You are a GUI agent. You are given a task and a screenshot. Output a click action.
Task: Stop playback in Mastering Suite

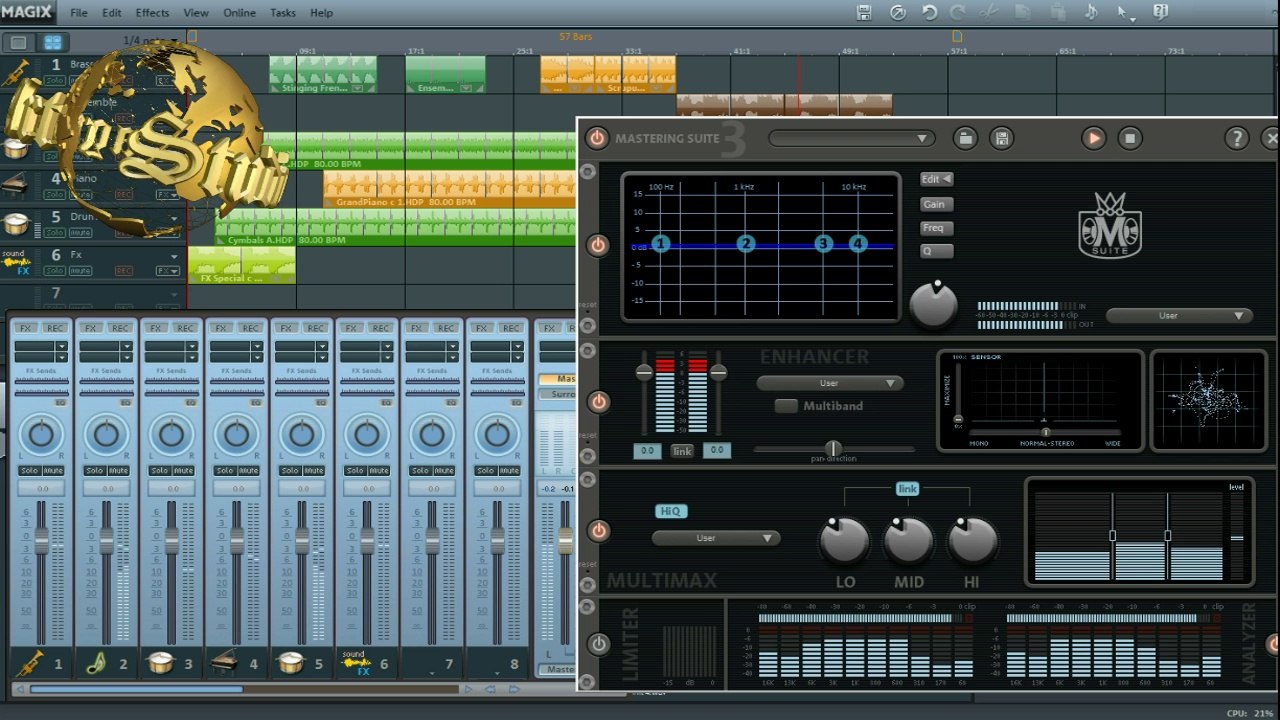1129,139
